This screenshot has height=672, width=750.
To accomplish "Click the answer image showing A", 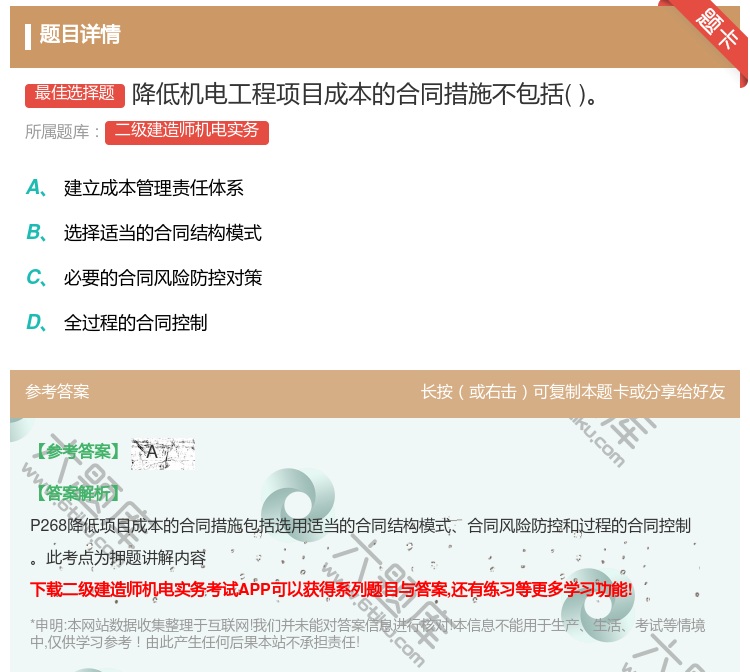I will (x=163, y=453).
